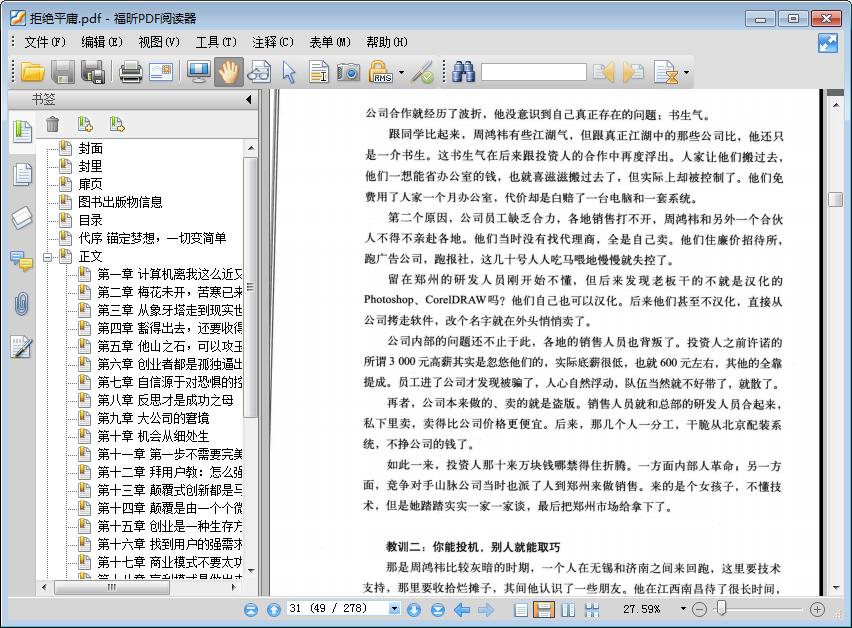Click the binoculars search icon

[463, 72]
